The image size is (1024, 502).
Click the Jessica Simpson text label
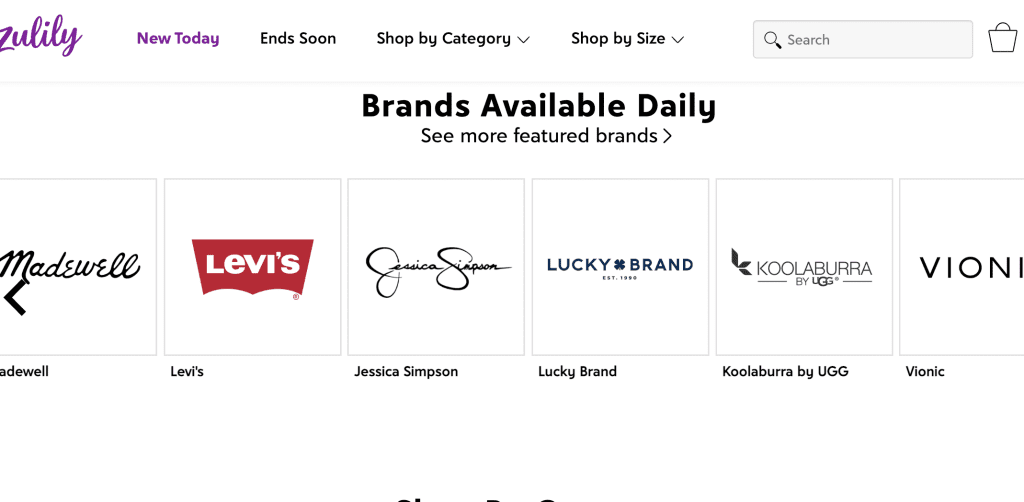tap(406, 372)
